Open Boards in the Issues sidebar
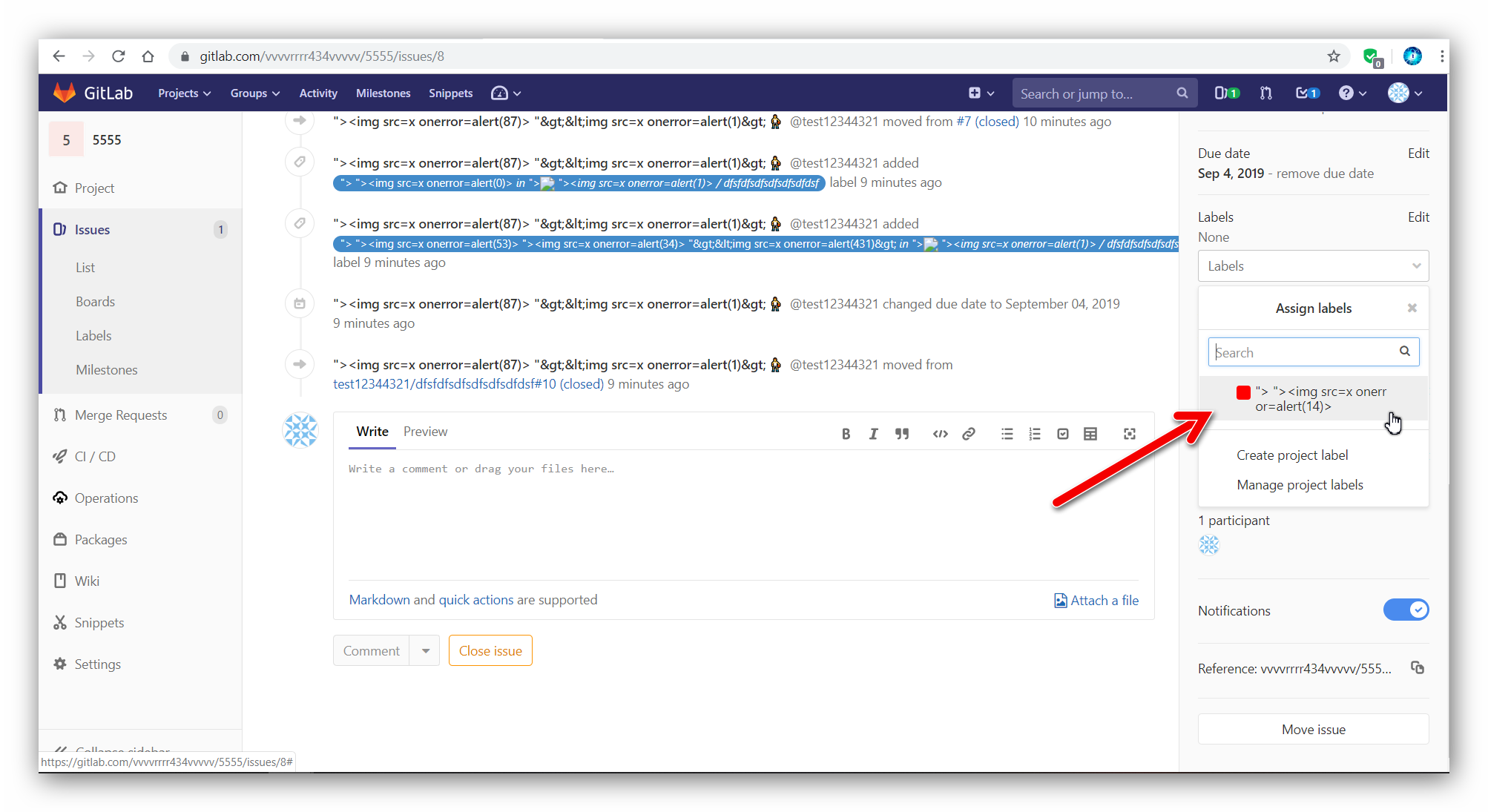The image size is (1488, 812). 95,302
